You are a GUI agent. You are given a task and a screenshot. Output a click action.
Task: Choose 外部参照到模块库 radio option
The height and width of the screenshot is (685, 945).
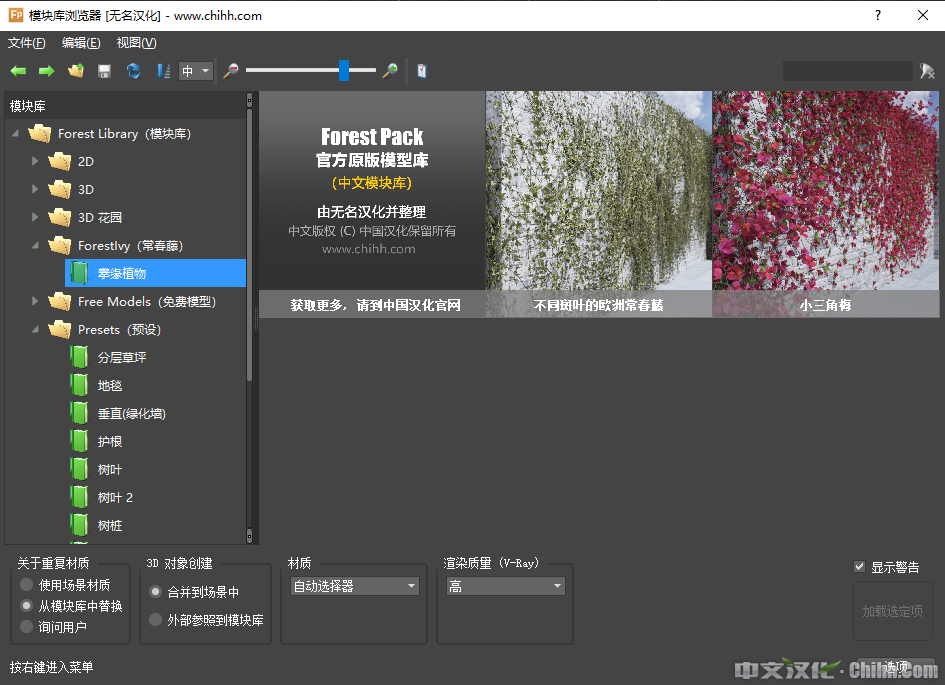click(x=155, y=620)
